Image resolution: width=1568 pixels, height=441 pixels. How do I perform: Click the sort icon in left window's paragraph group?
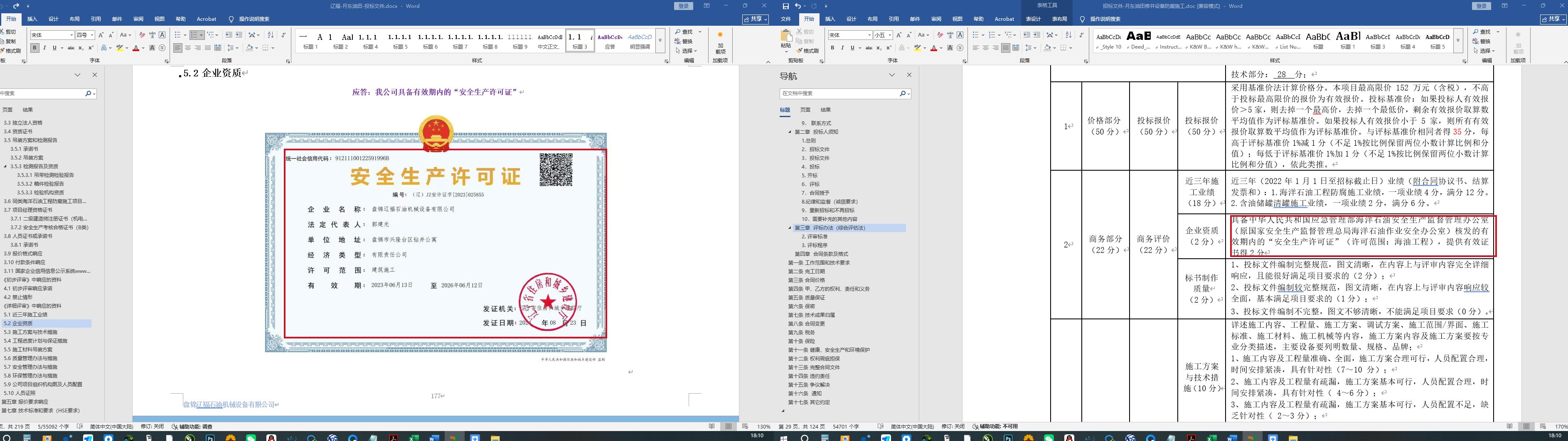click(x=270, y=35)
